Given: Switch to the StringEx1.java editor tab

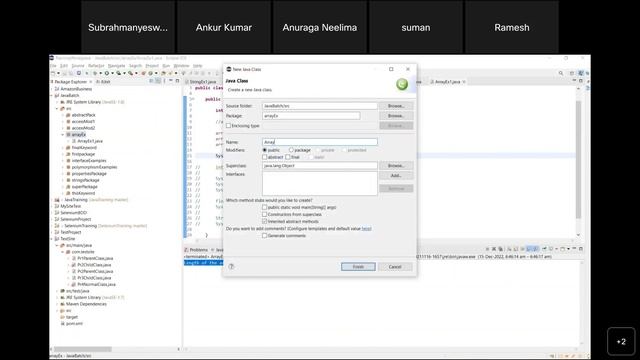Looking at the screenshot, I should tap(202, 82).
